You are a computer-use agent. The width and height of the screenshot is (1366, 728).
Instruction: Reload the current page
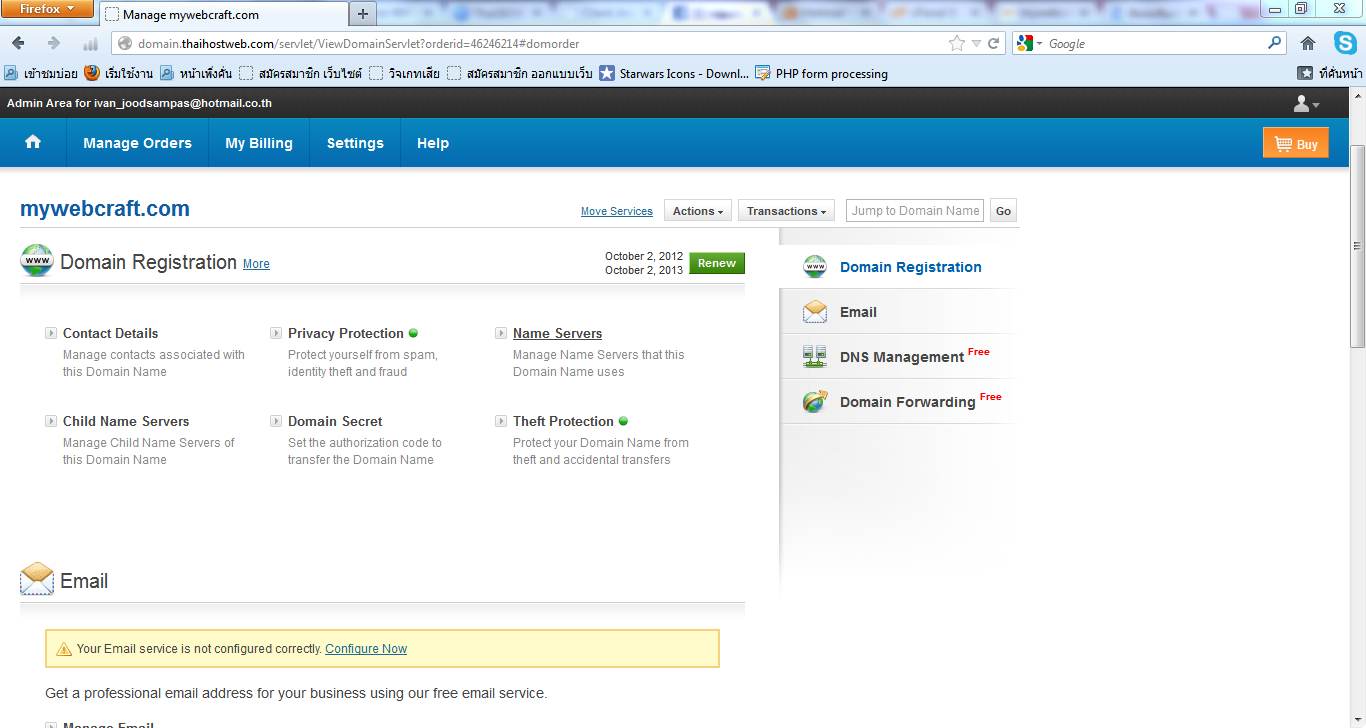tap(994, 44)
